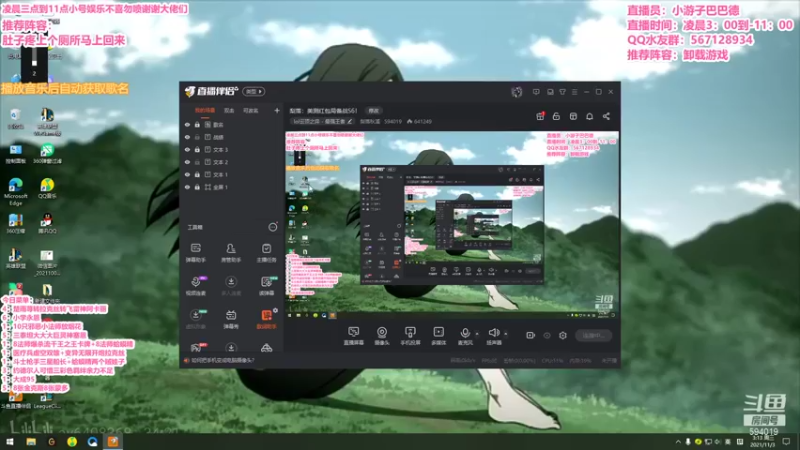
Task: Open the hamburger menu in title bar
Action: tap(574, 92)
